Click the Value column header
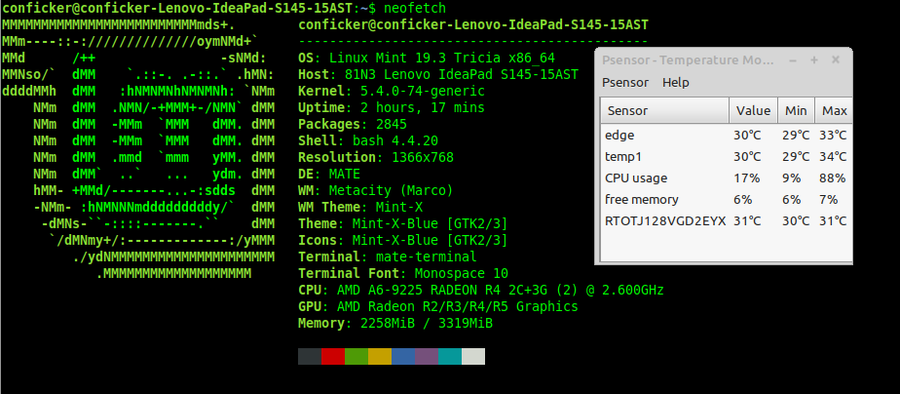Viewport: 900px width, 394px height. click(x=754, y=110)
